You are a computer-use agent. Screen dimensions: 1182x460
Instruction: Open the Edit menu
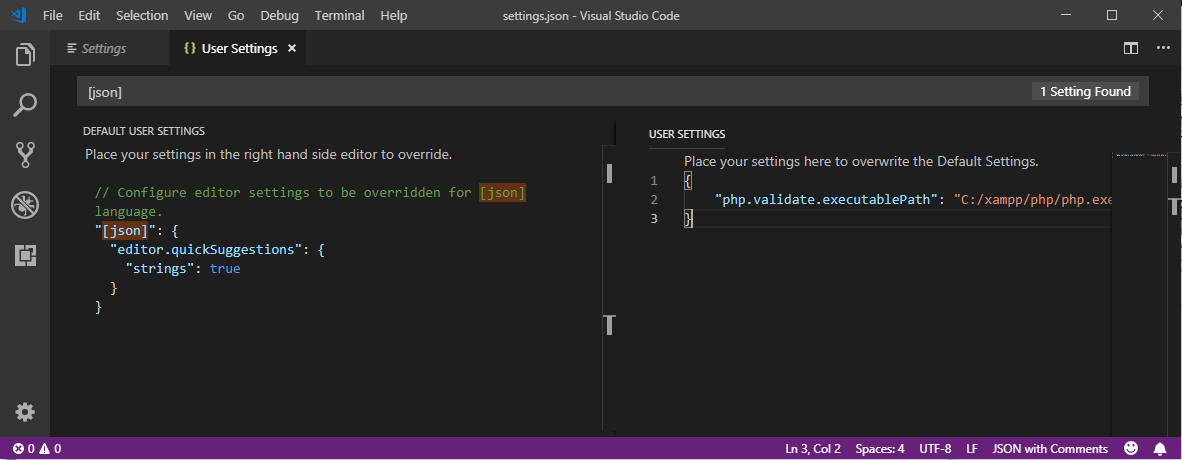pyautogui.click(x=89, y=15)
